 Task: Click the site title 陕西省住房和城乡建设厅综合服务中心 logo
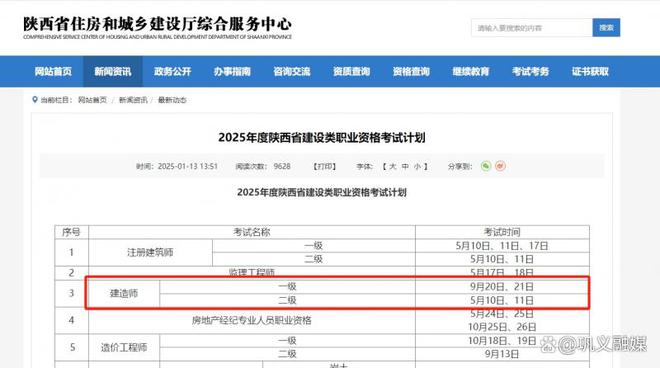157,28
